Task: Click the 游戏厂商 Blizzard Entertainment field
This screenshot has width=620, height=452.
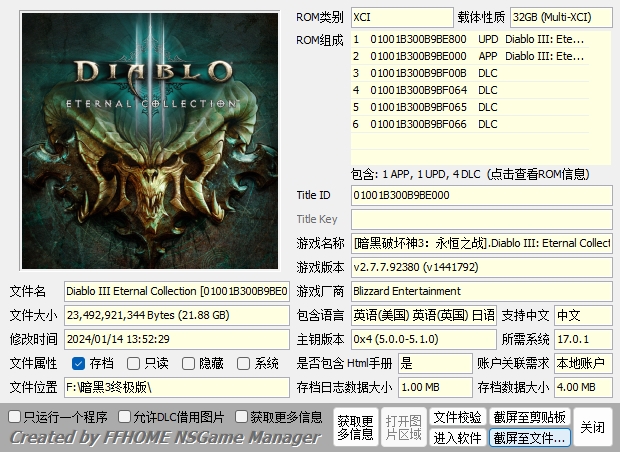Action: click(x=482, y=291)
